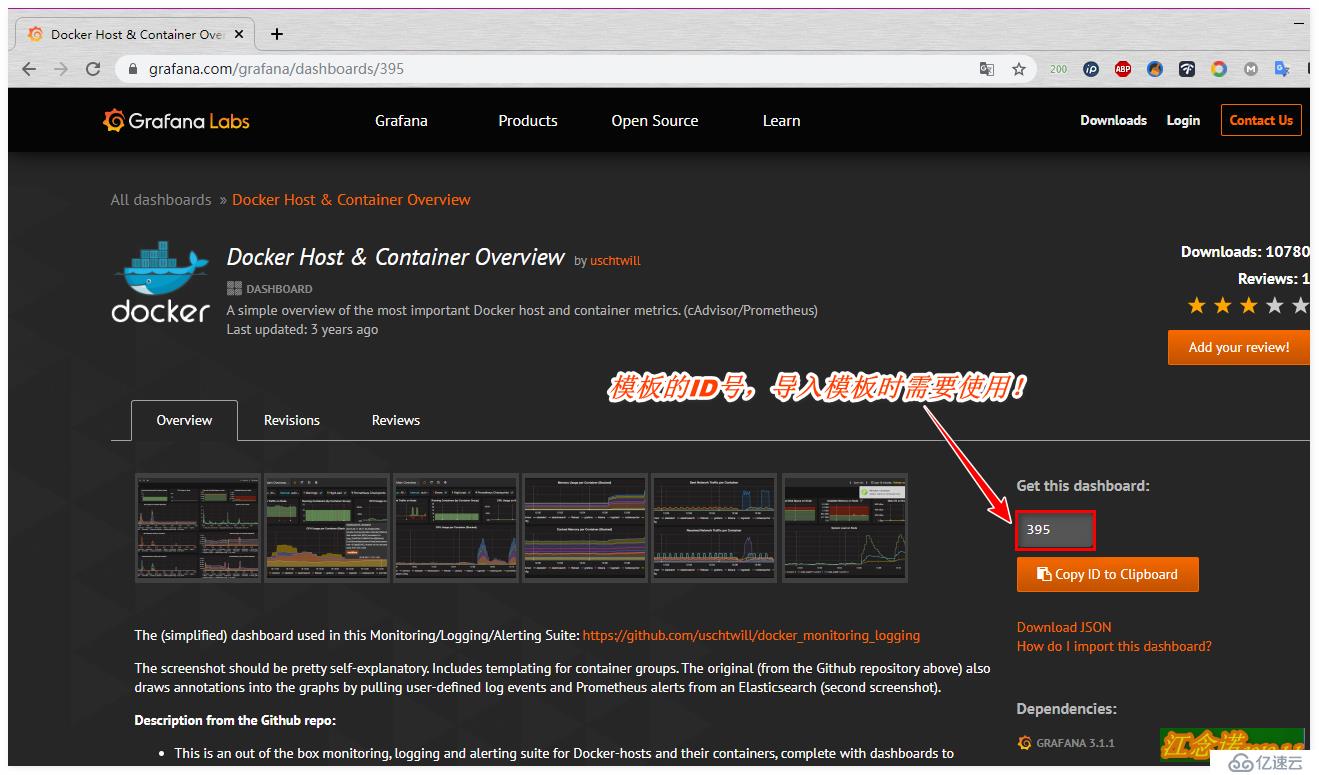The height and width of the screenshot is (775, 1319).
Task: Click the colorful Google circle extension icon
Action: tap(1219, 69)
